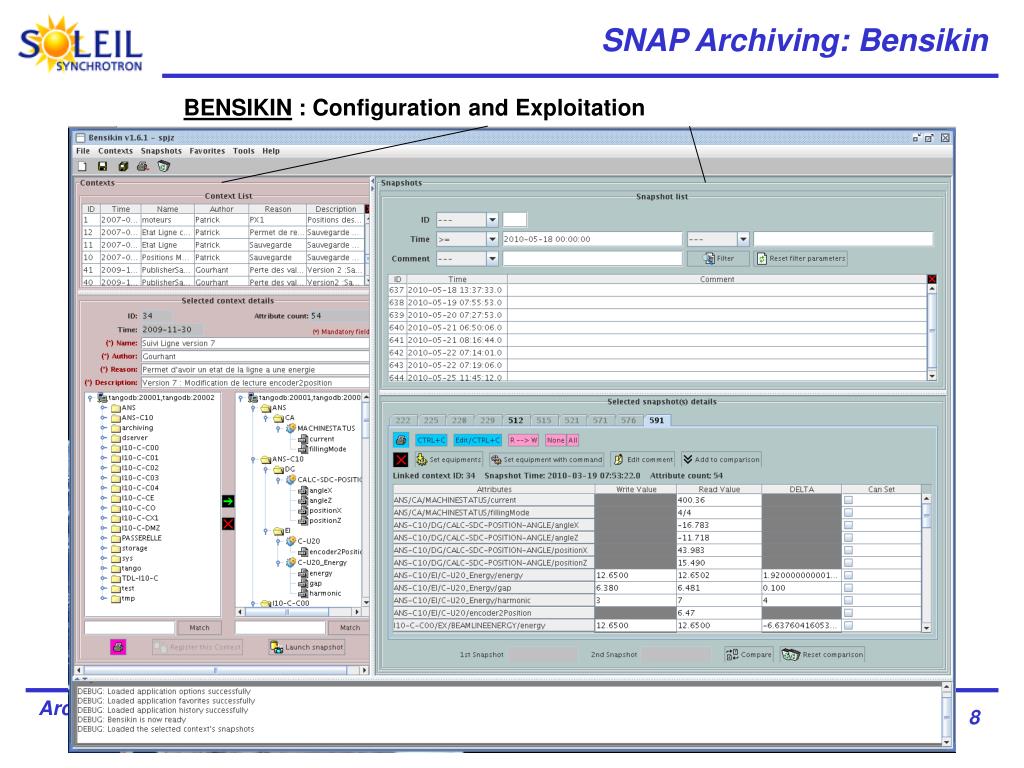
Task: Open the File menu
Action: 83,151
